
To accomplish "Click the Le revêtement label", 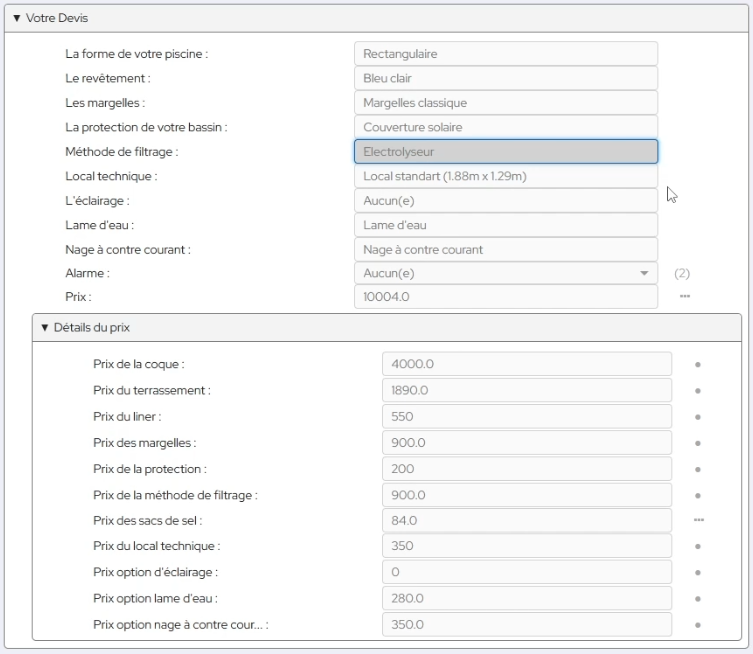I will [108, 78].
